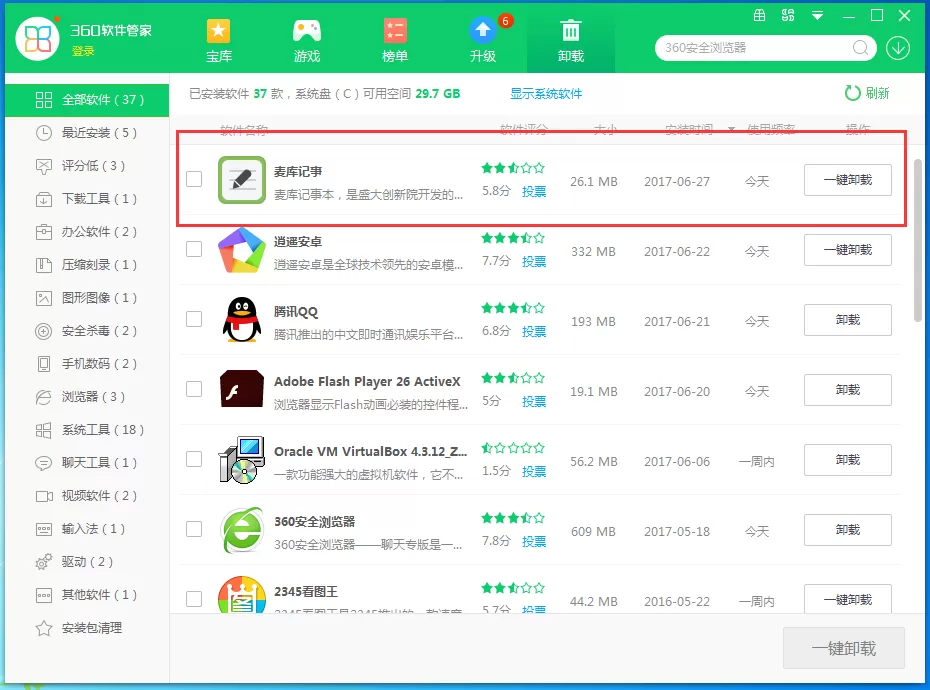Select 压缩刻录 (1) category
The height and width of the screenshot is (690, 930).
pos(87,265)
